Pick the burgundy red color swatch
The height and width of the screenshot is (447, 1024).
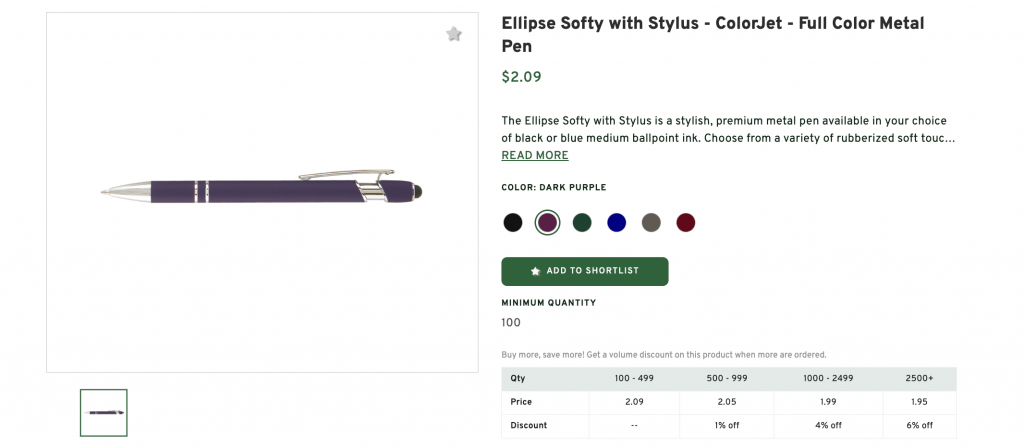coord(685,223)
